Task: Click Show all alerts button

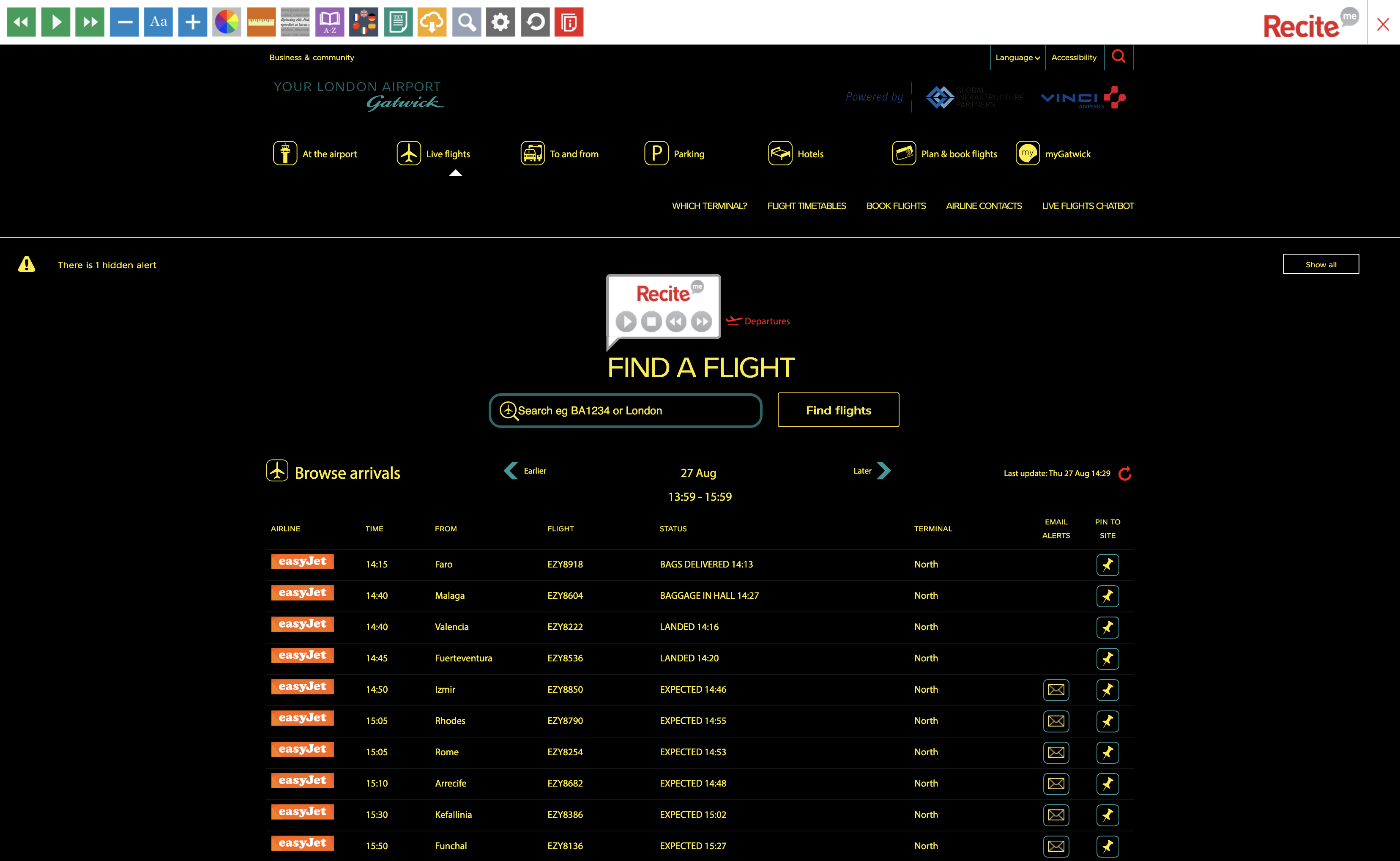Action: point(1321,264)
